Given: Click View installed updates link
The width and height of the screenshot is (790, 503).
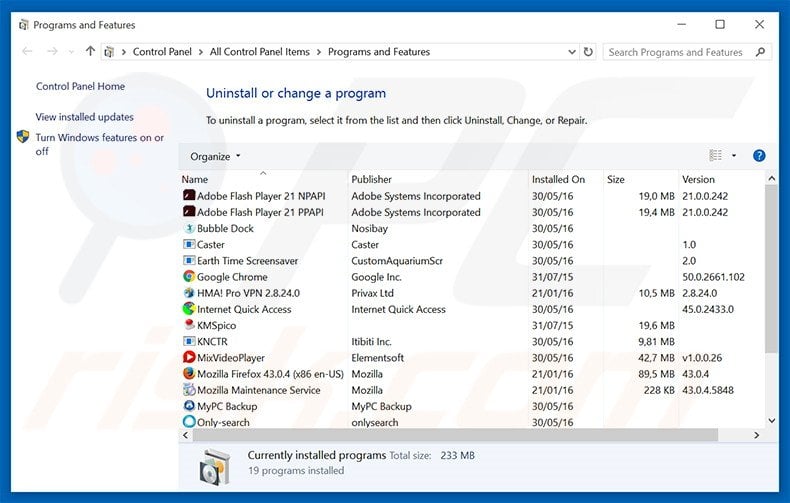Looking at the screenshot, I should pyautogui.click(x=84, y=117).
